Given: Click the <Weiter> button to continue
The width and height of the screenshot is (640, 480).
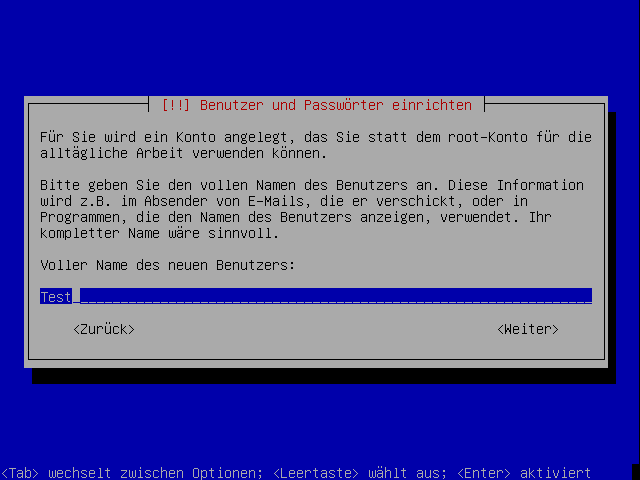Looking at the screenshot, I should [528, 329].
